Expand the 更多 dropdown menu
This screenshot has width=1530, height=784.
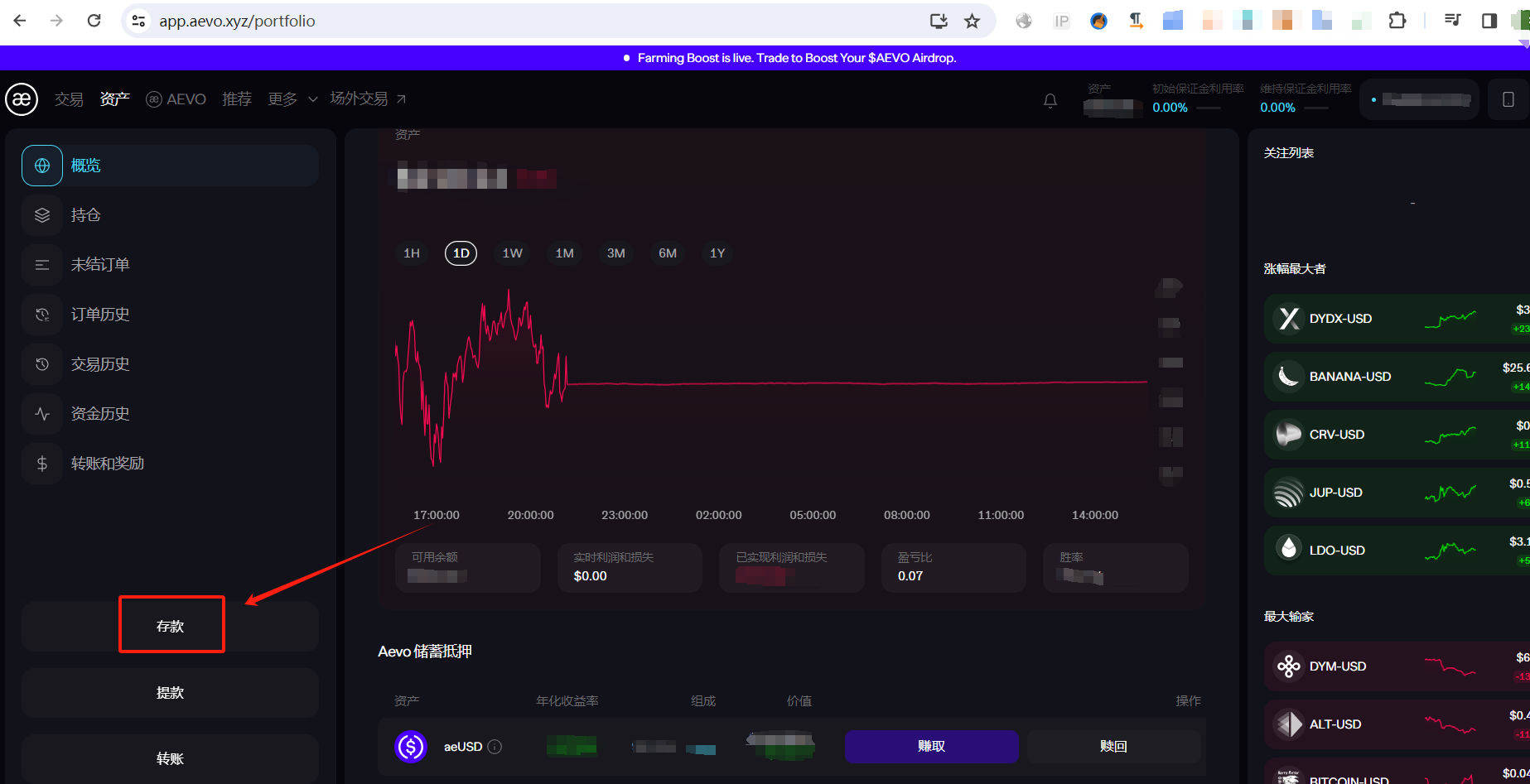point(292,99)
